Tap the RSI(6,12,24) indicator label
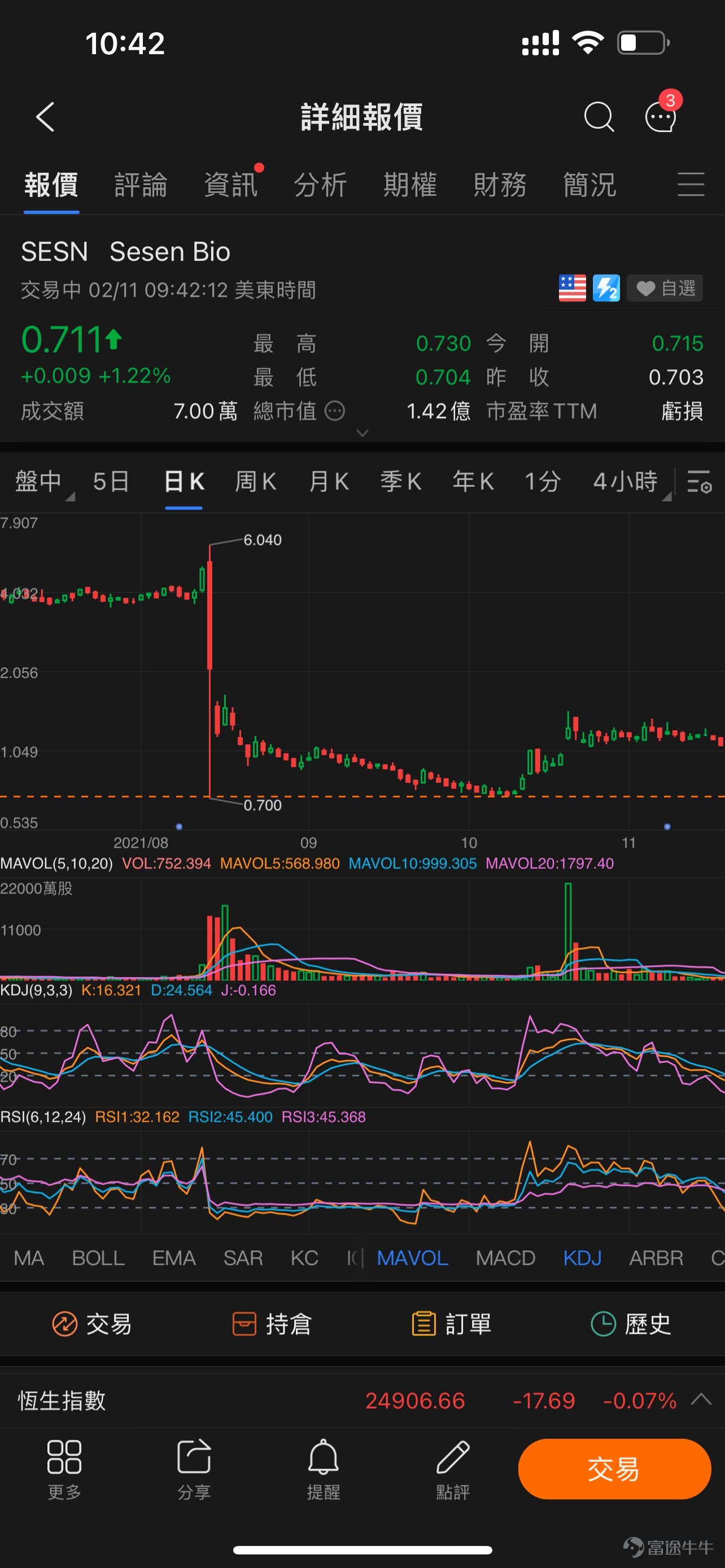The height and width of the screenshot is (1568, 725). point(42,1117)
